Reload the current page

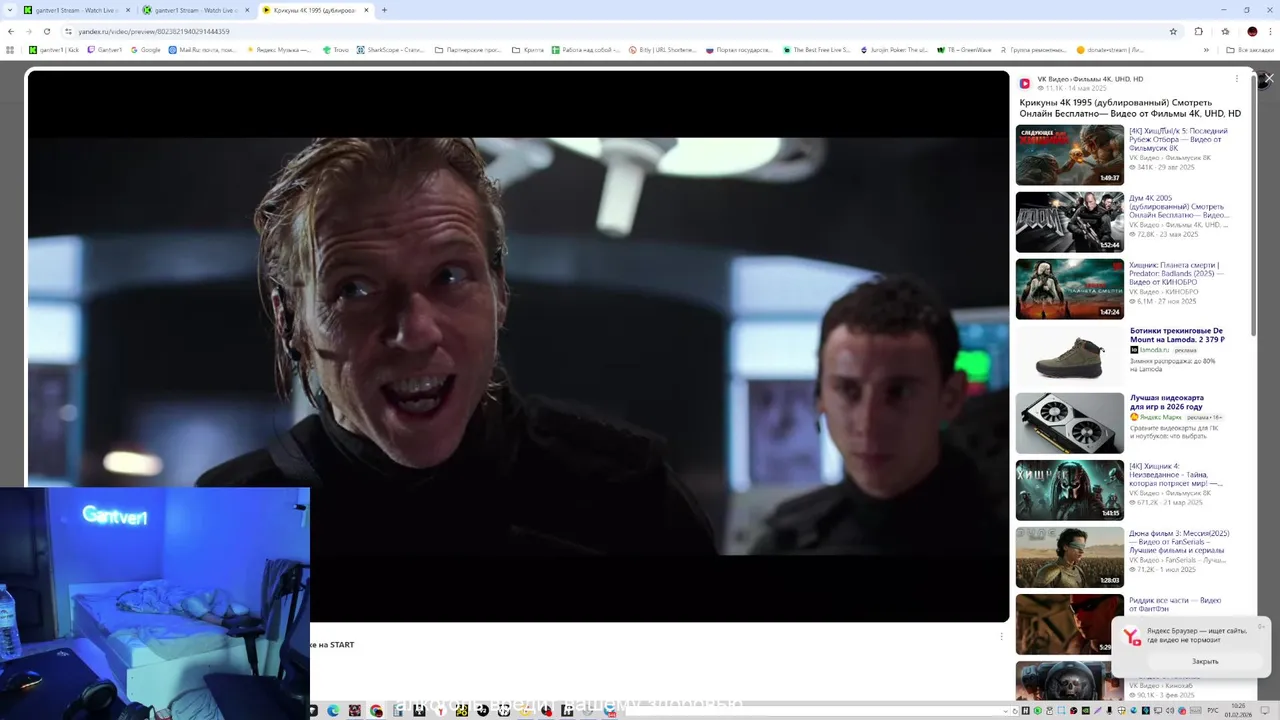(46, 31)
